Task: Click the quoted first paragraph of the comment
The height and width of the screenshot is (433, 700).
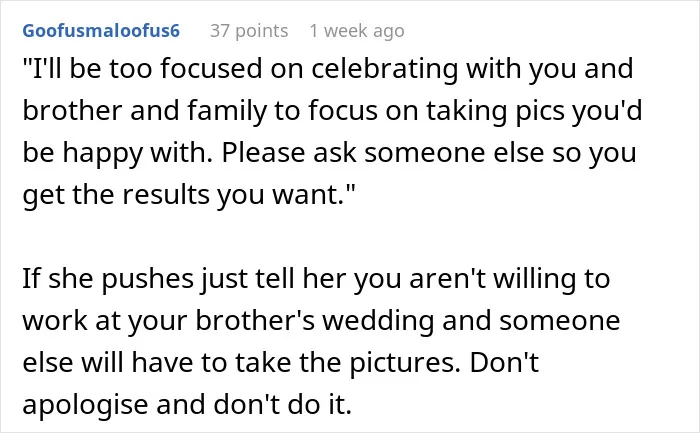Action: pyautogui.click(x=332, y=132)
